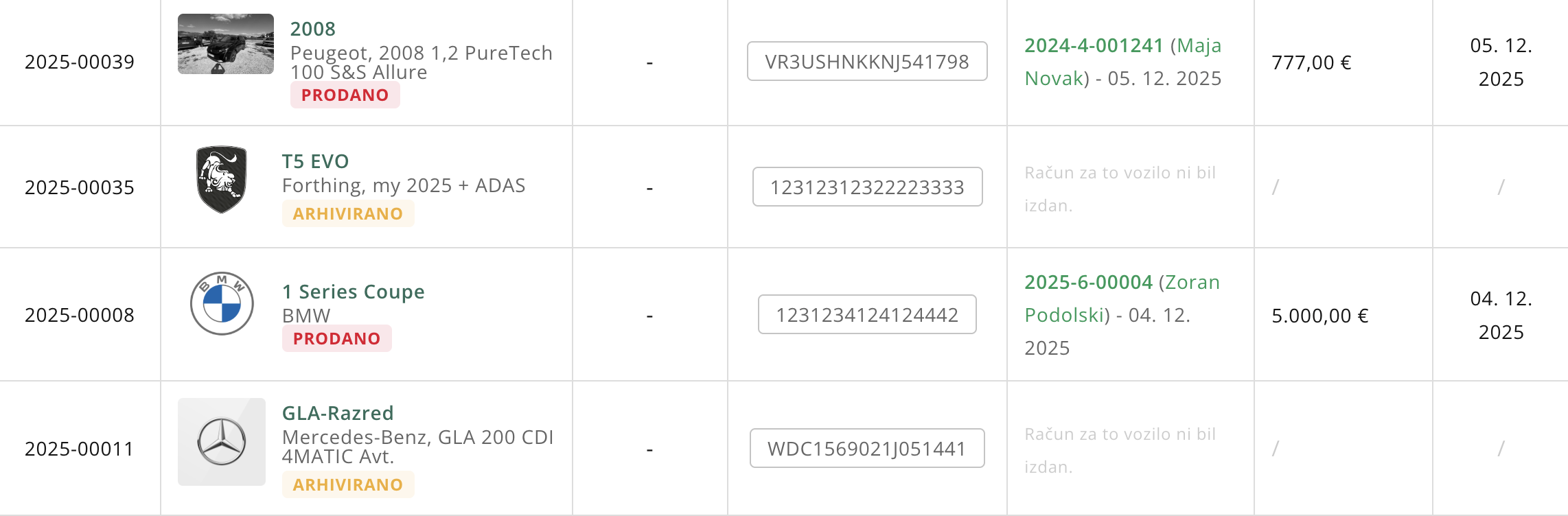Open invoice 2025-6-00004 link
Image resolution: width=1568 pixels, height=516 pixels.
(1088, 282)
